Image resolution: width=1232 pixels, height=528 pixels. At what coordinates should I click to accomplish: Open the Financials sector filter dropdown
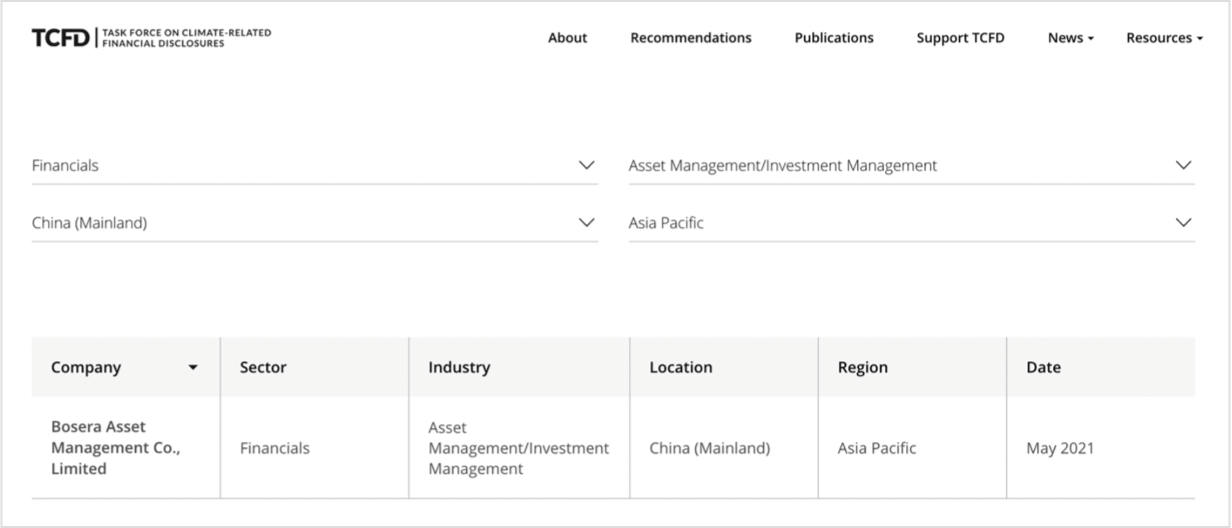coord(314,166)
